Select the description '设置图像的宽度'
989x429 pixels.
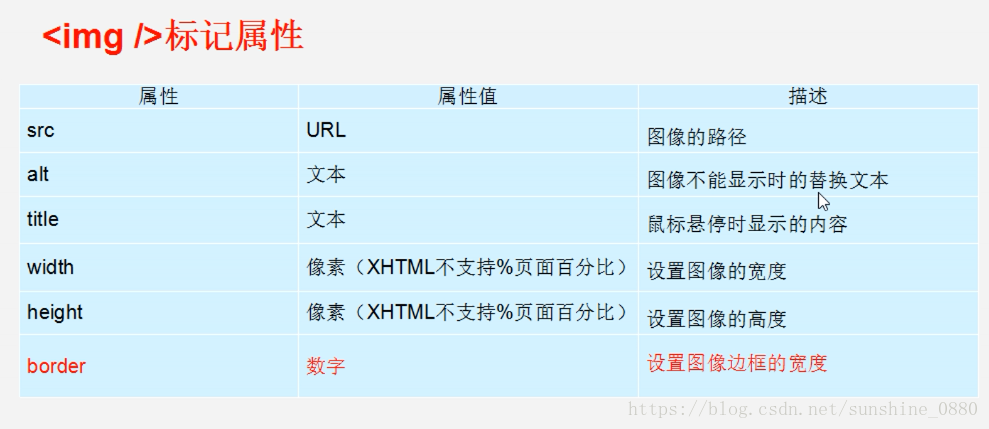point(717,272)
